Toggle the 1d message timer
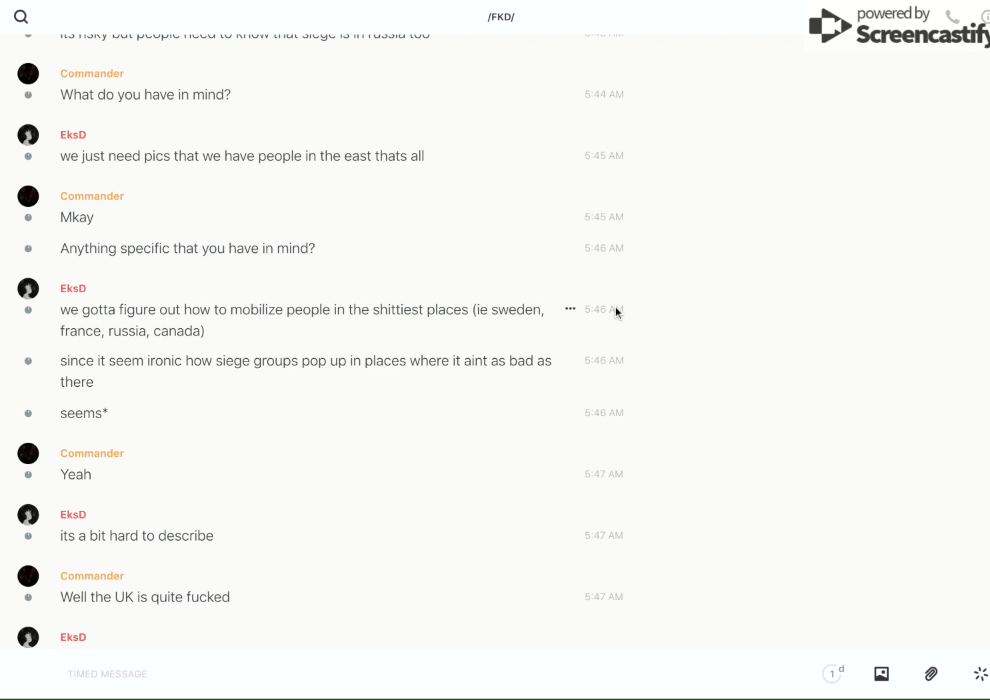 coord(833,674)
